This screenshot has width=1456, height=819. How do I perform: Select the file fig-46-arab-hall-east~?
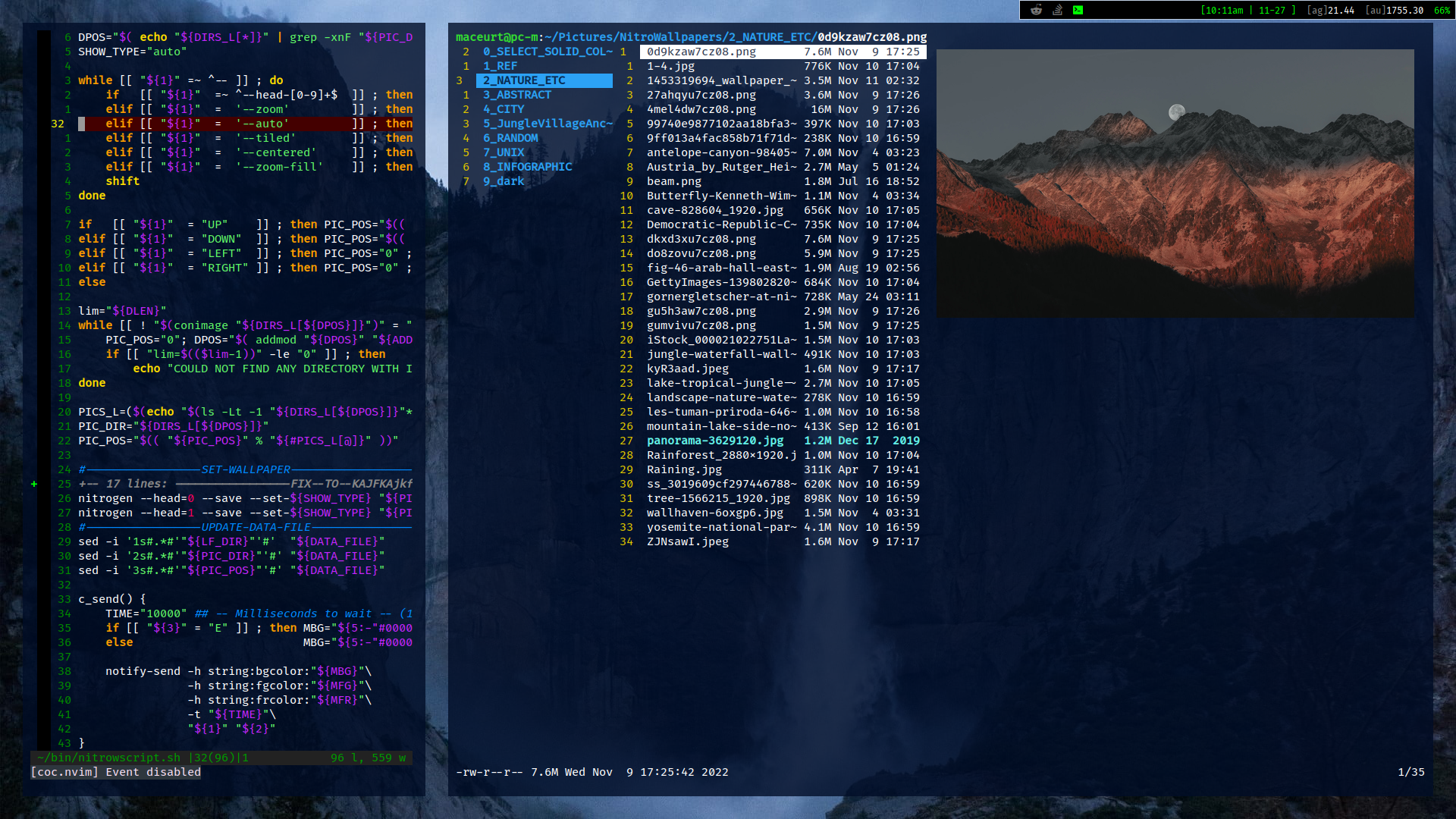click(x=783, y=268)
